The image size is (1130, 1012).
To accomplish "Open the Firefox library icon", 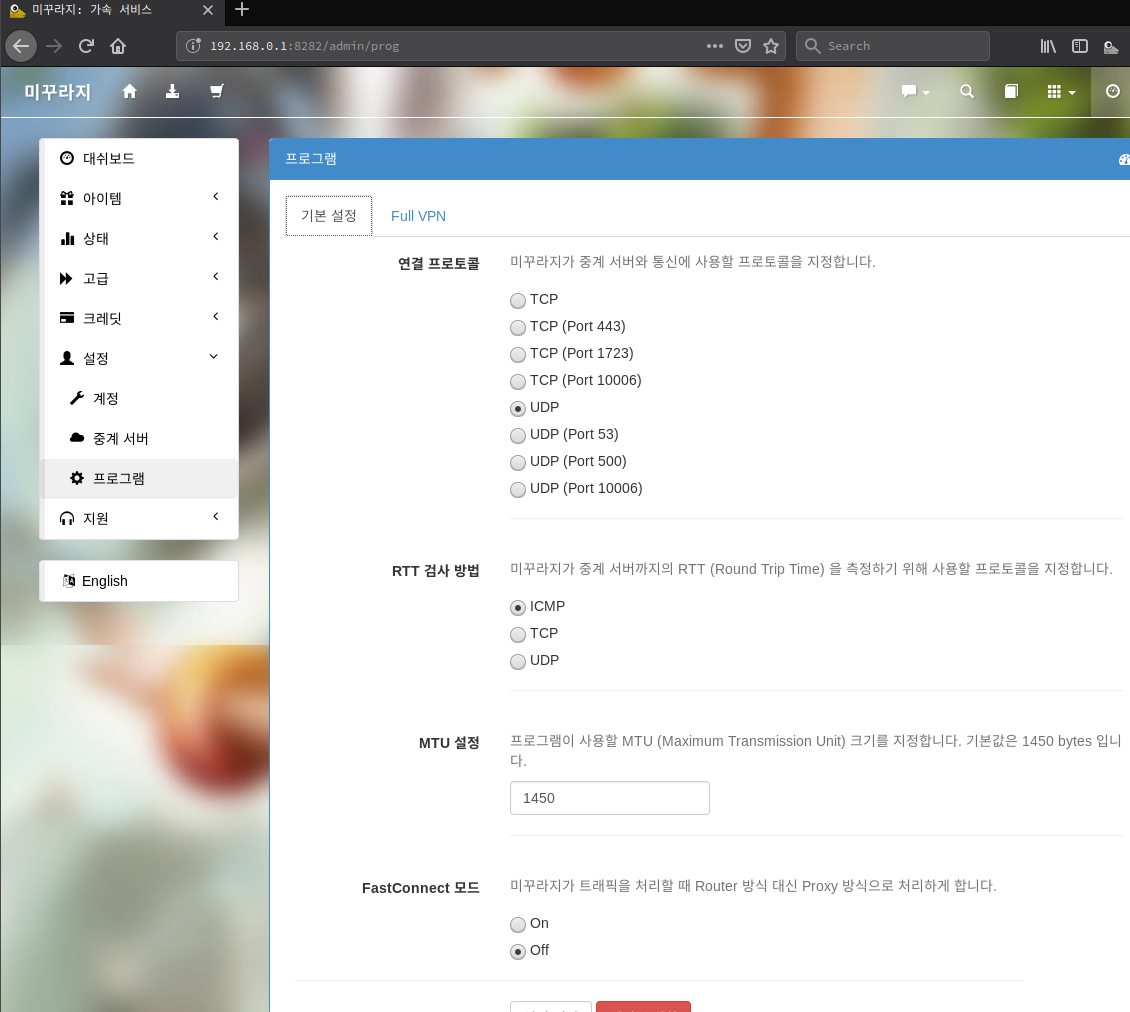I will coord(1048,46).
